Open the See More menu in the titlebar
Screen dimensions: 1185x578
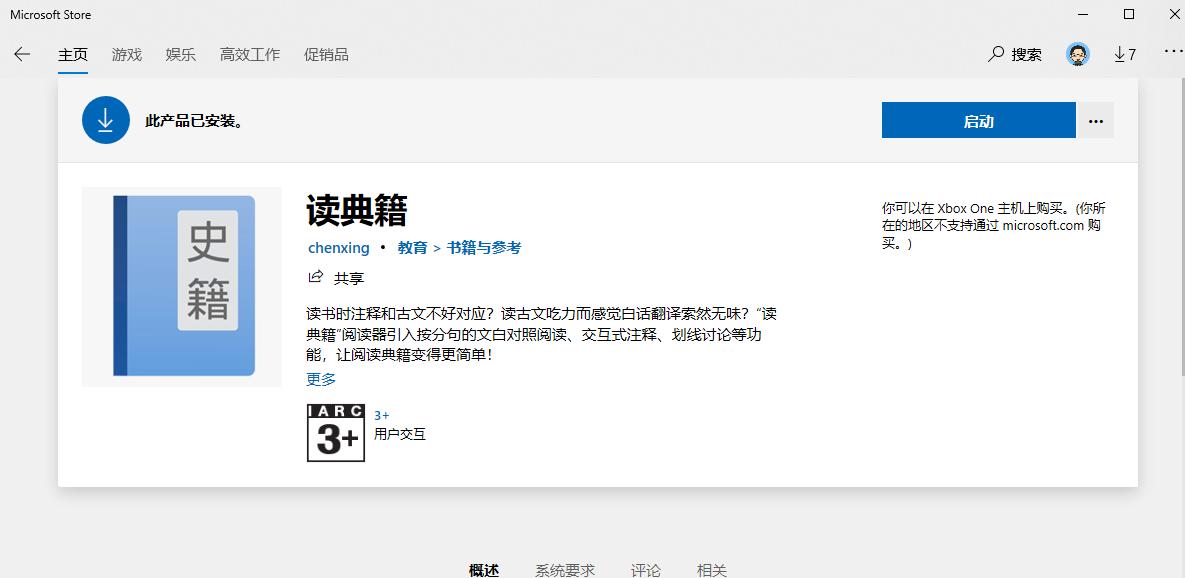pos(1172,54)
